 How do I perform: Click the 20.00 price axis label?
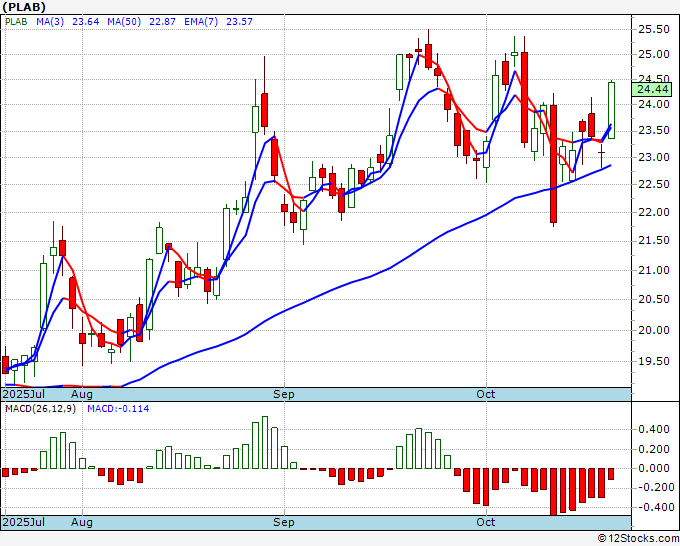point(654,330)
